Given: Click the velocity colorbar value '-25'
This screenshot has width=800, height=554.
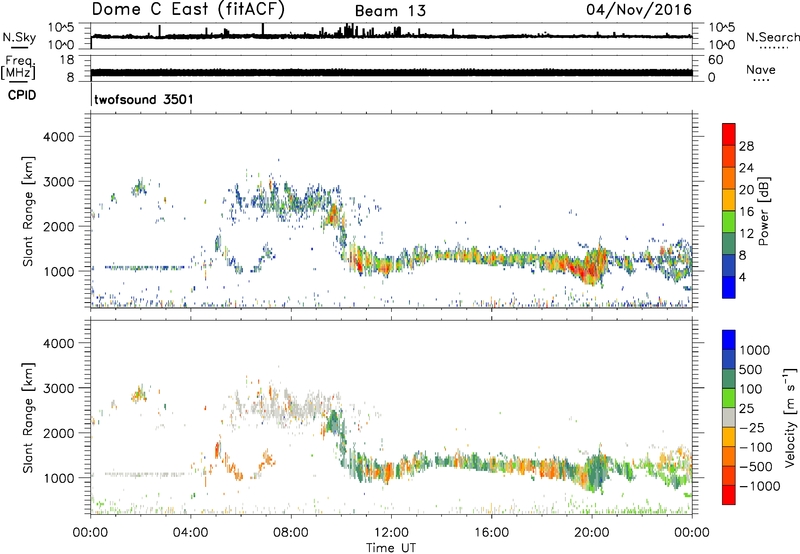Looking at the screenshot, I should click(x=754, y=428).
